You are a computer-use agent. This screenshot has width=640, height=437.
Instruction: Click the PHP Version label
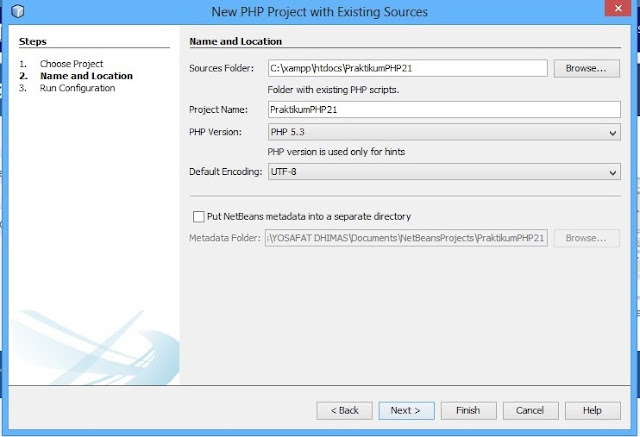[x=215, y=132]
